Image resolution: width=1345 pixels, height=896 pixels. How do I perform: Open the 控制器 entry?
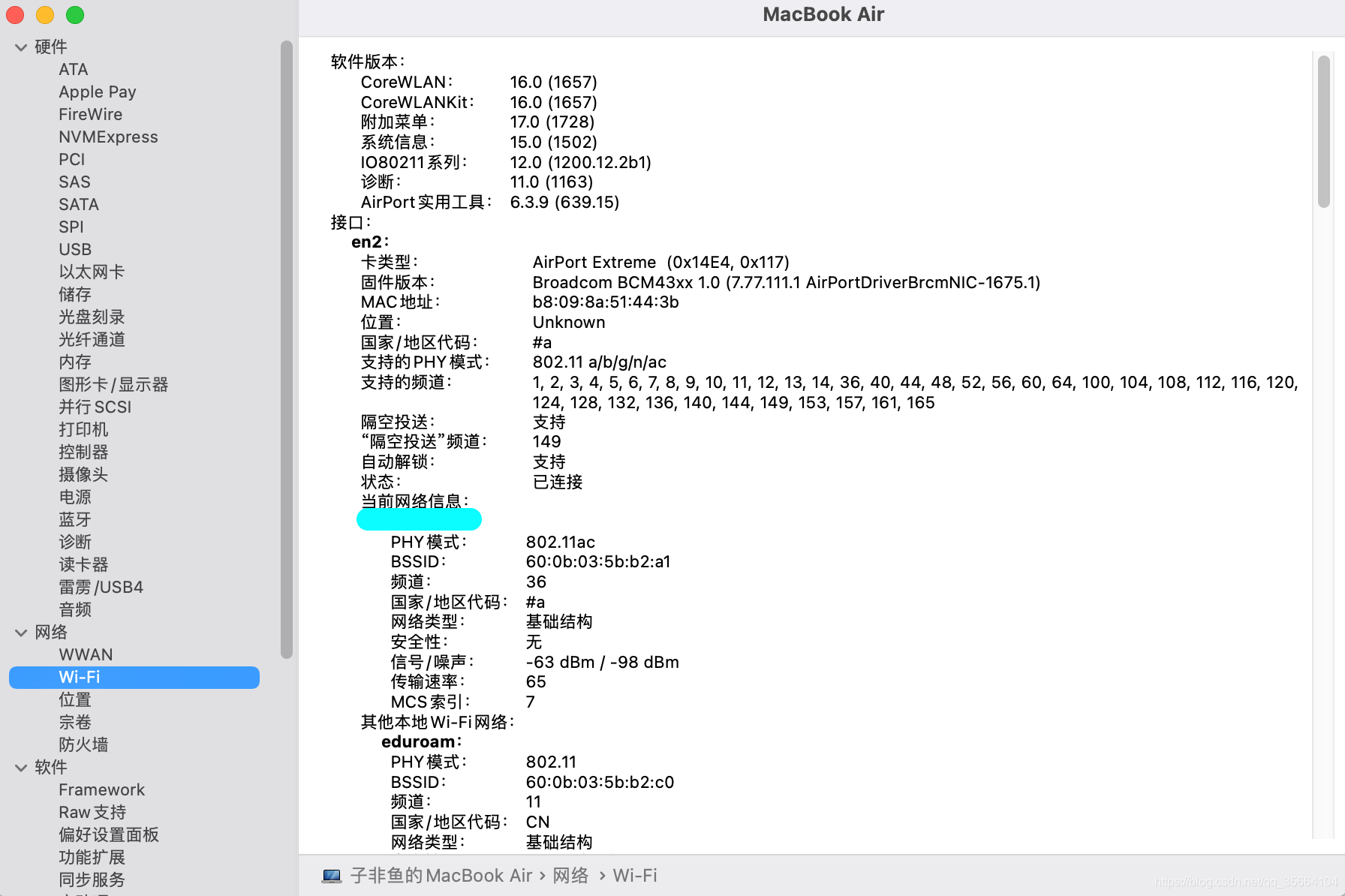pyautogui.click(x=83, y=453)
